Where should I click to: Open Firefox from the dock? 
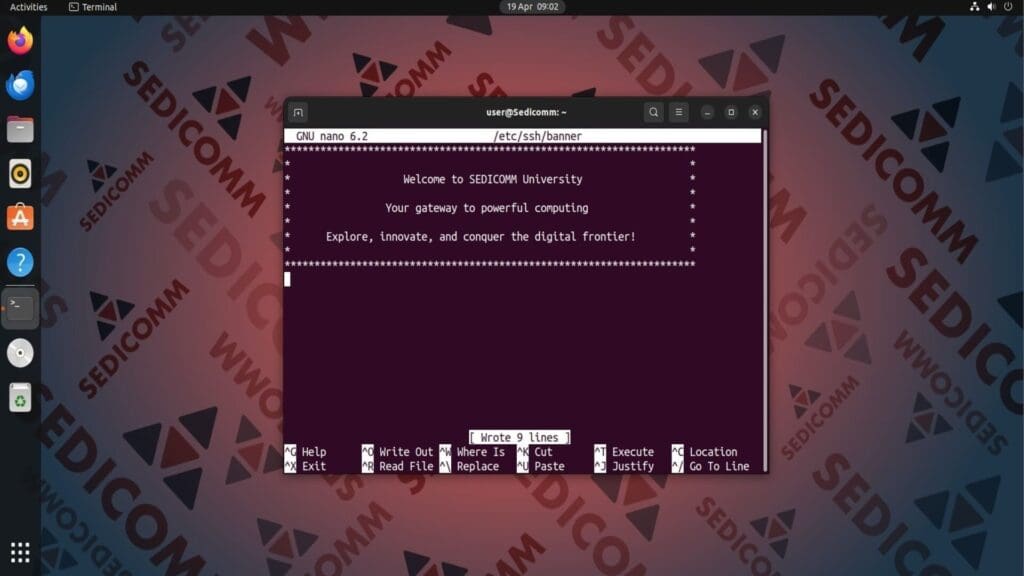coord(20,41)
